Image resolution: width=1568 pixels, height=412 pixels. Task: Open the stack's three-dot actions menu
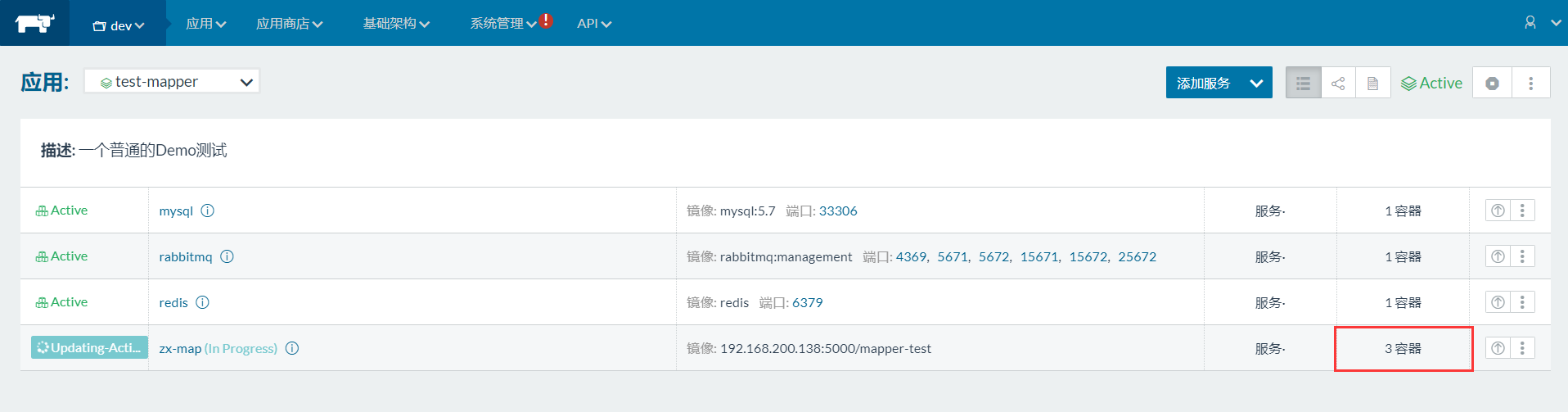(1530, 83)
